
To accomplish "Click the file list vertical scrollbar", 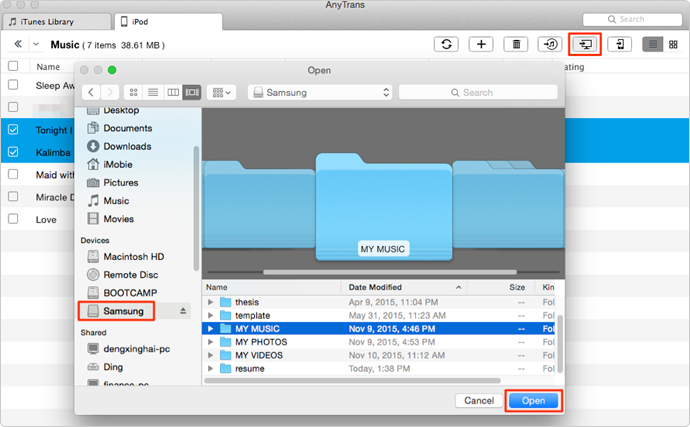I will point(560,344).
